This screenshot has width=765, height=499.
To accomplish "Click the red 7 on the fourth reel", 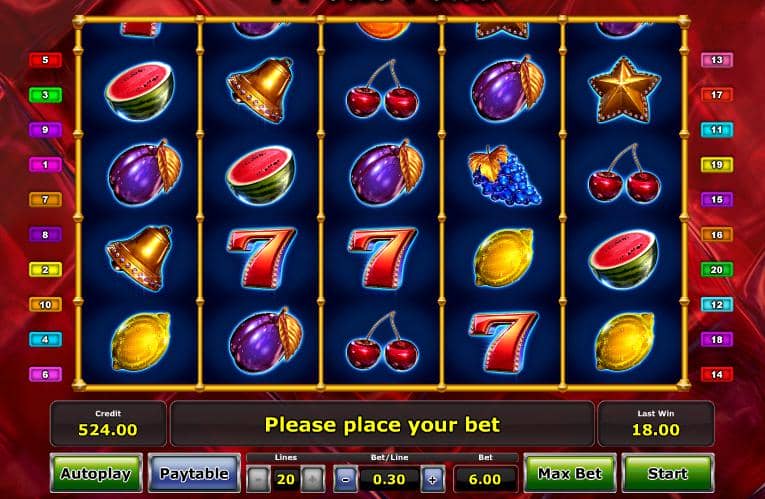I will (503, 342).
